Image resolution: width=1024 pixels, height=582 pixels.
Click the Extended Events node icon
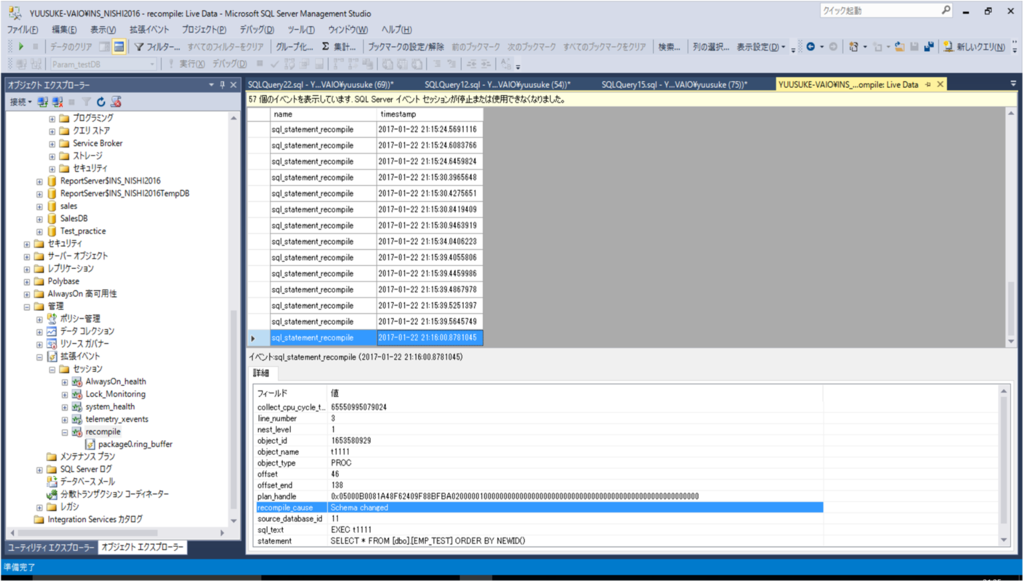(52, 356)
